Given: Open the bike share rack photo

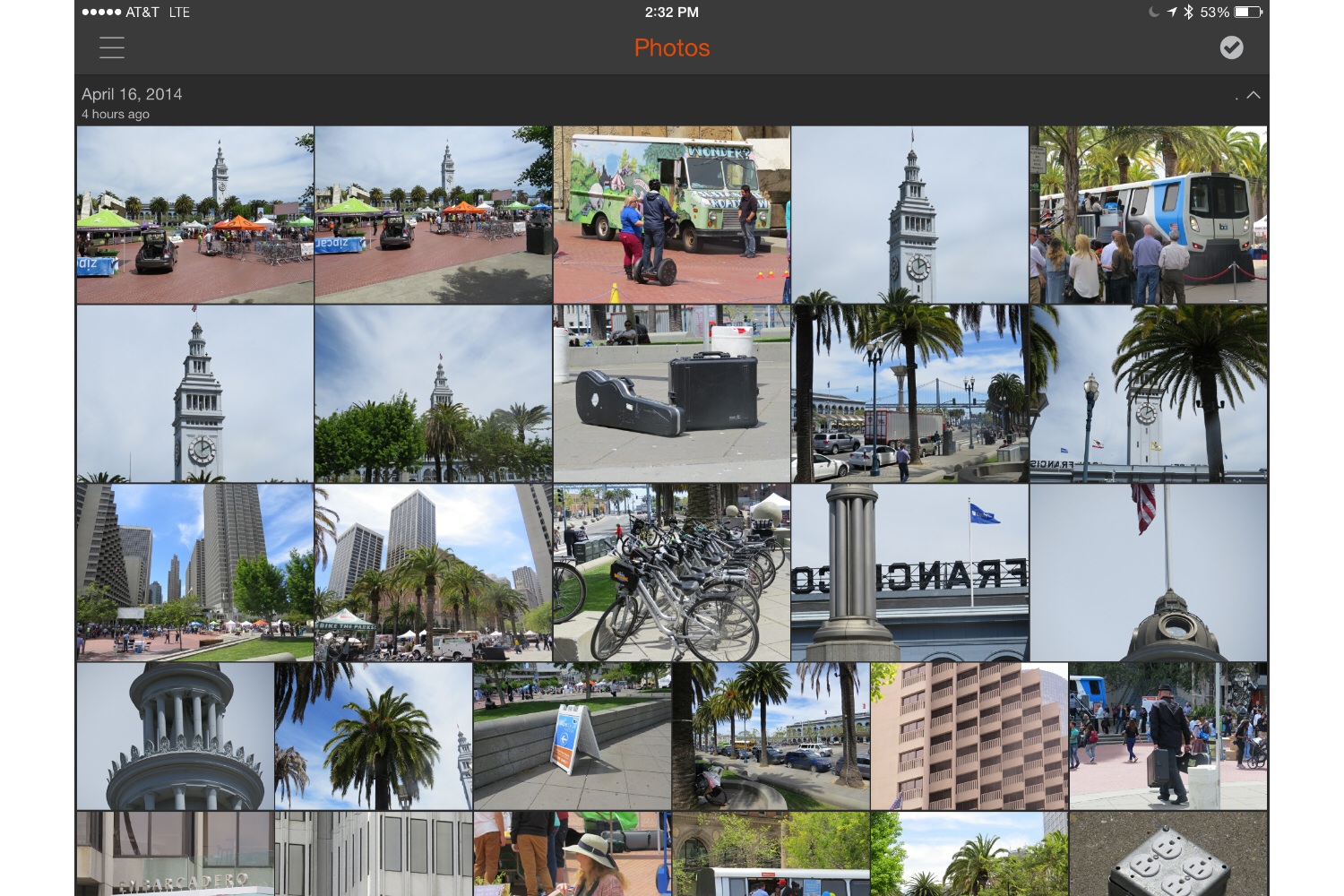Looking at the screenshot, I should click(x=672, y=573).
